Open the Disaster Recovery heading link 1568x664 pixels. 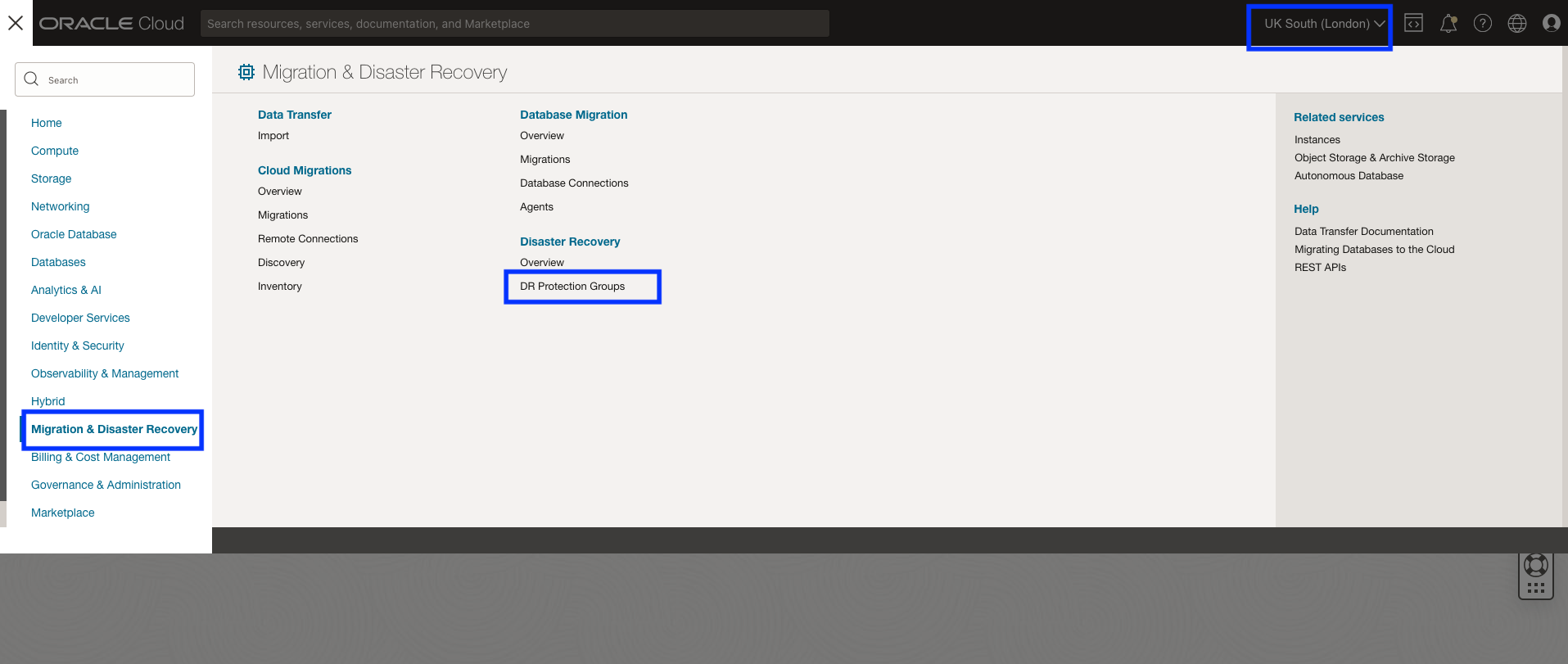coord(570,242)
